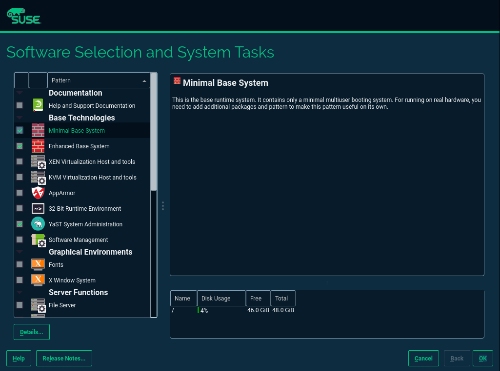Enable Help and Support Documentation checkbox
Image resolution: width=500 pixels, height=371 pixels.
click(x=20, y=105)
